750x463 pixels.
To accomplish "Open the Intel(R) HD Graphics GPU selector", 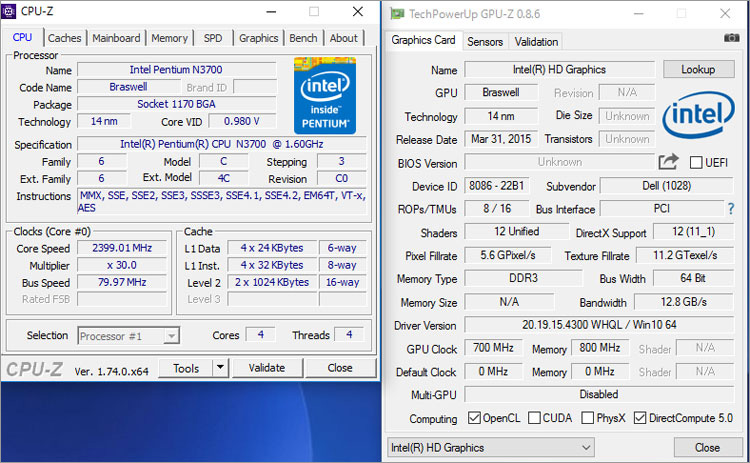I will tap(491, 448).
